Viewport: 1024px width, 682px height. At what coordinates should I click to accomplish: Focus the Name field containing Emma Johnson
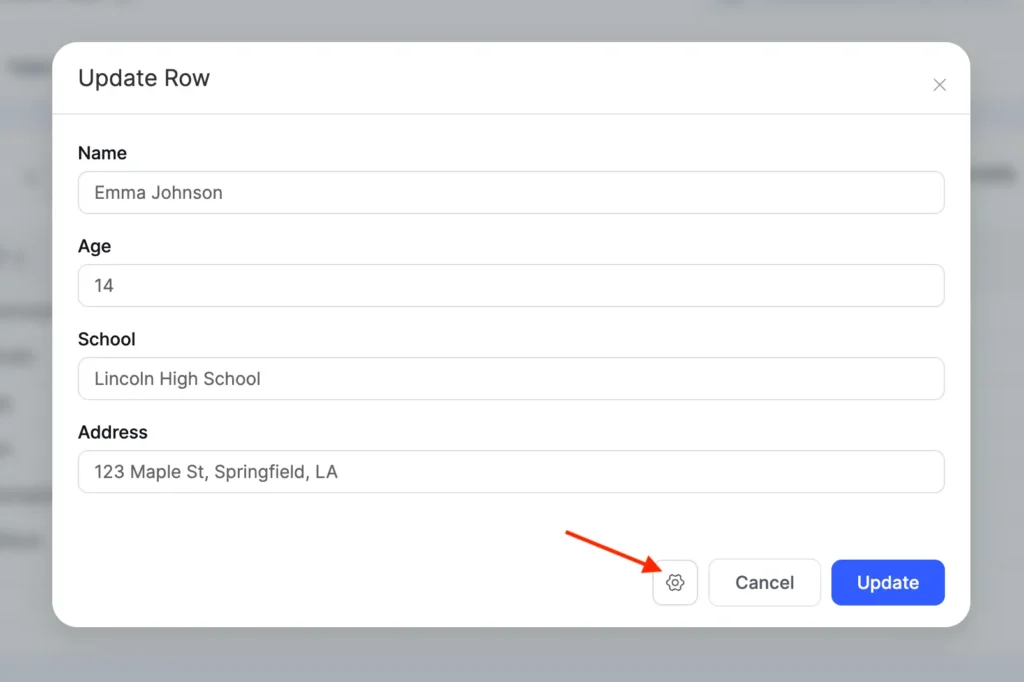(511, 193)
